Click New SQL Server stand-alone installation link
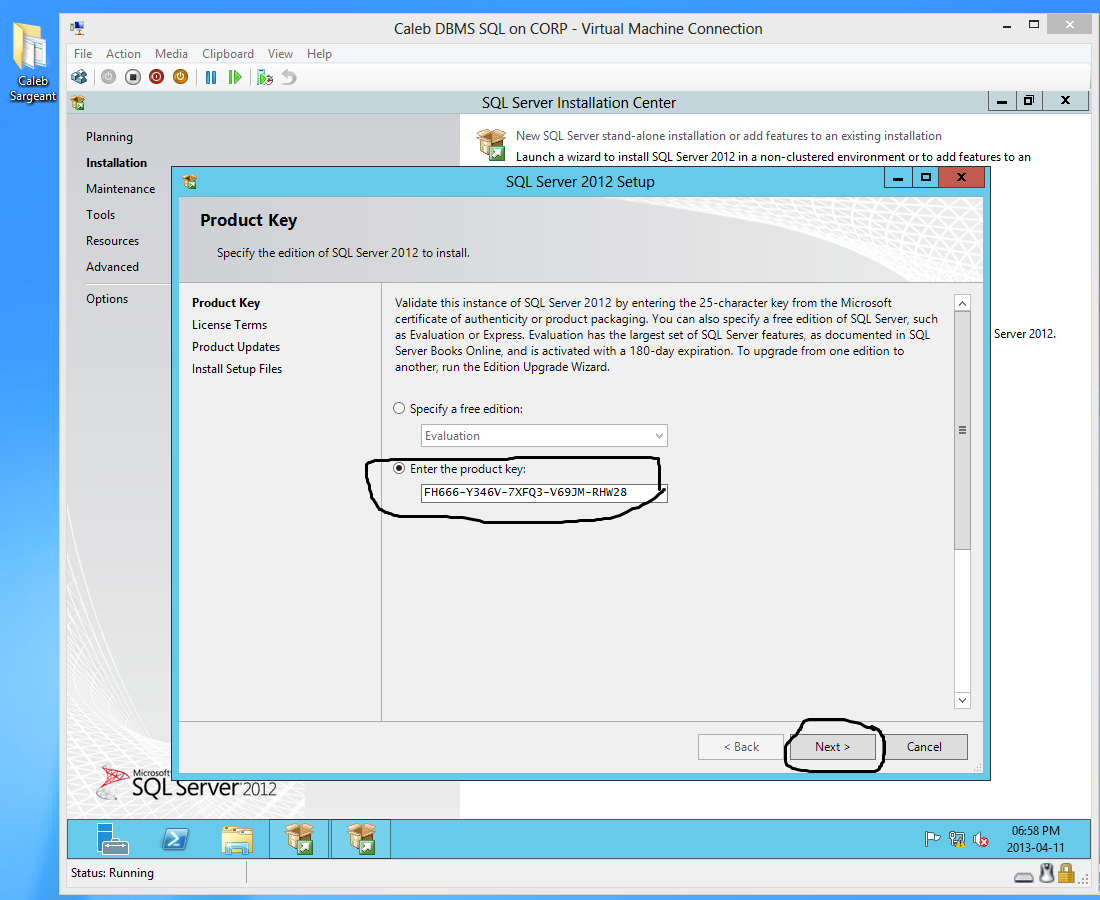Viewport: 1100px width, 900px height. (729, 136)
